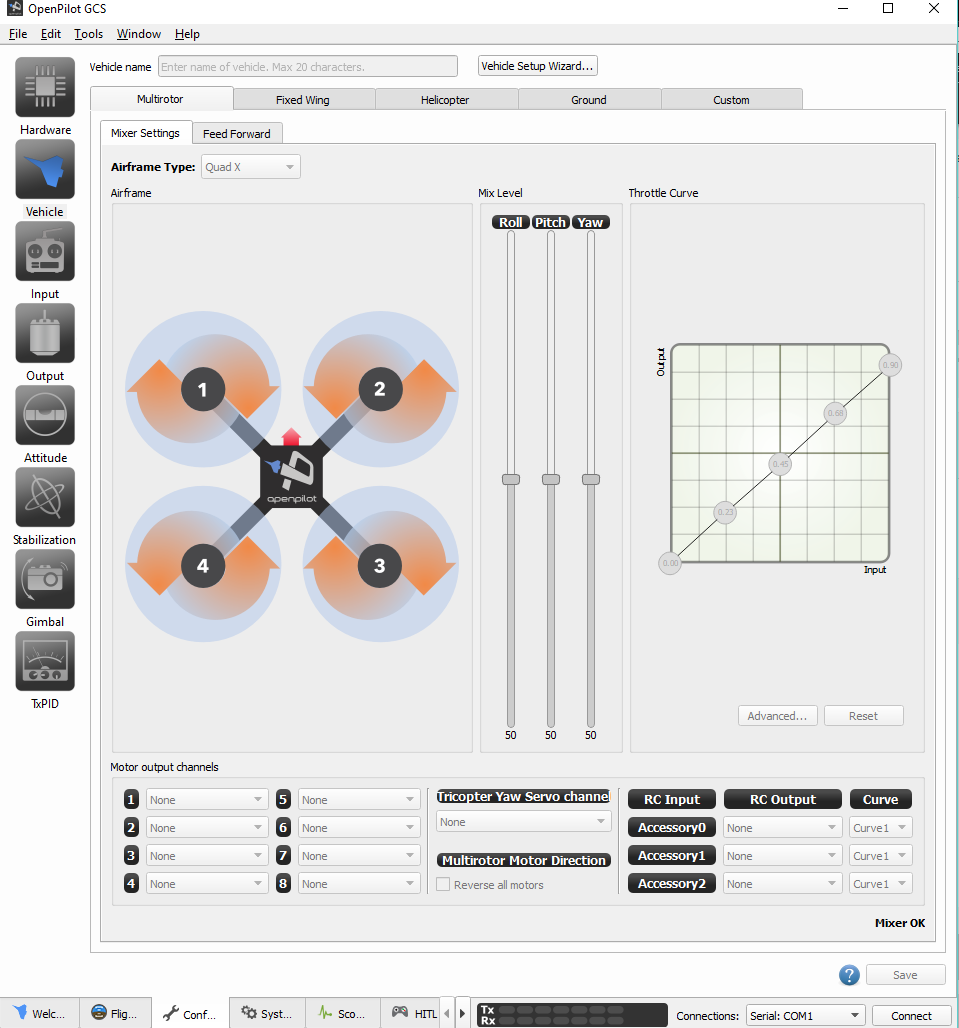This screenshot has height=1028, width=959.
Task: Click the 'Mixer OK' status text
Action: (900, 923)
